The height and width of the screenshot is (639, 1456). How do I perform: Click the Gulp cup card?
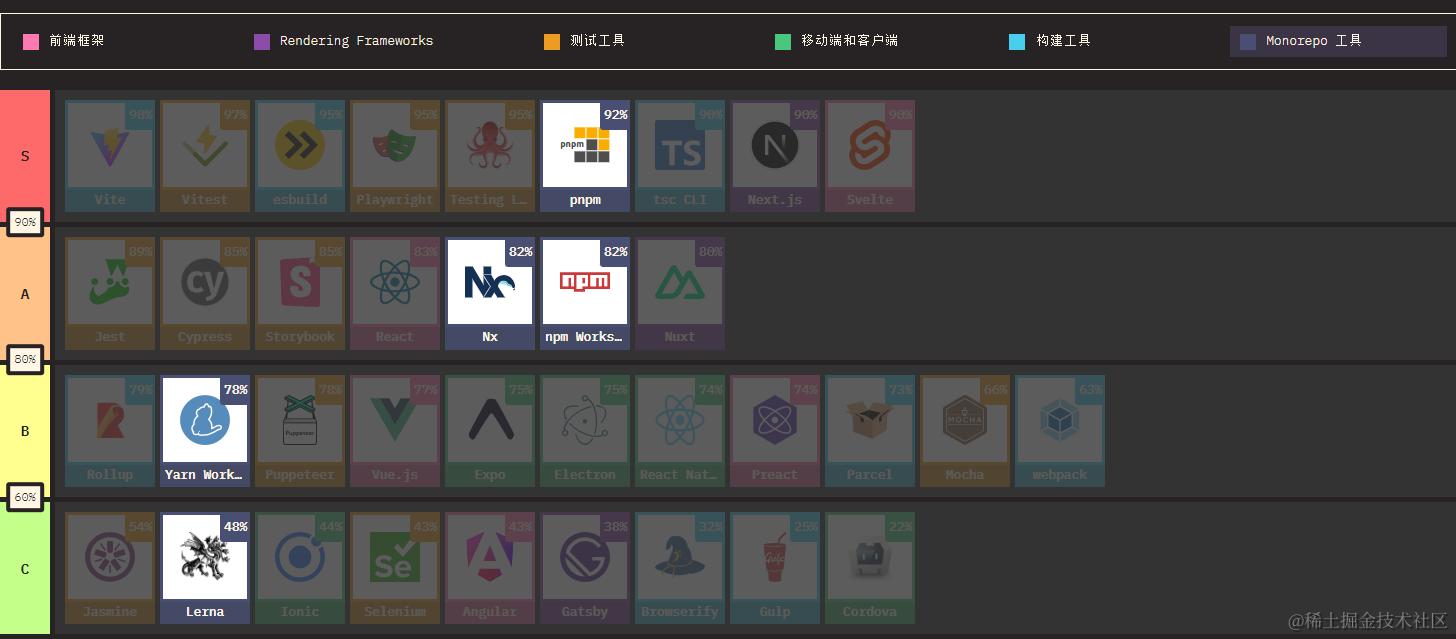click(775, 568)
